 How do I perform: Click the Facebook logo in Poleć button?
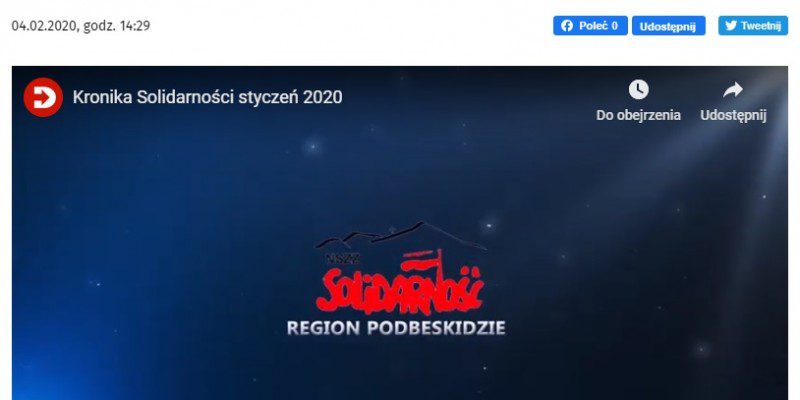(567, 26)
